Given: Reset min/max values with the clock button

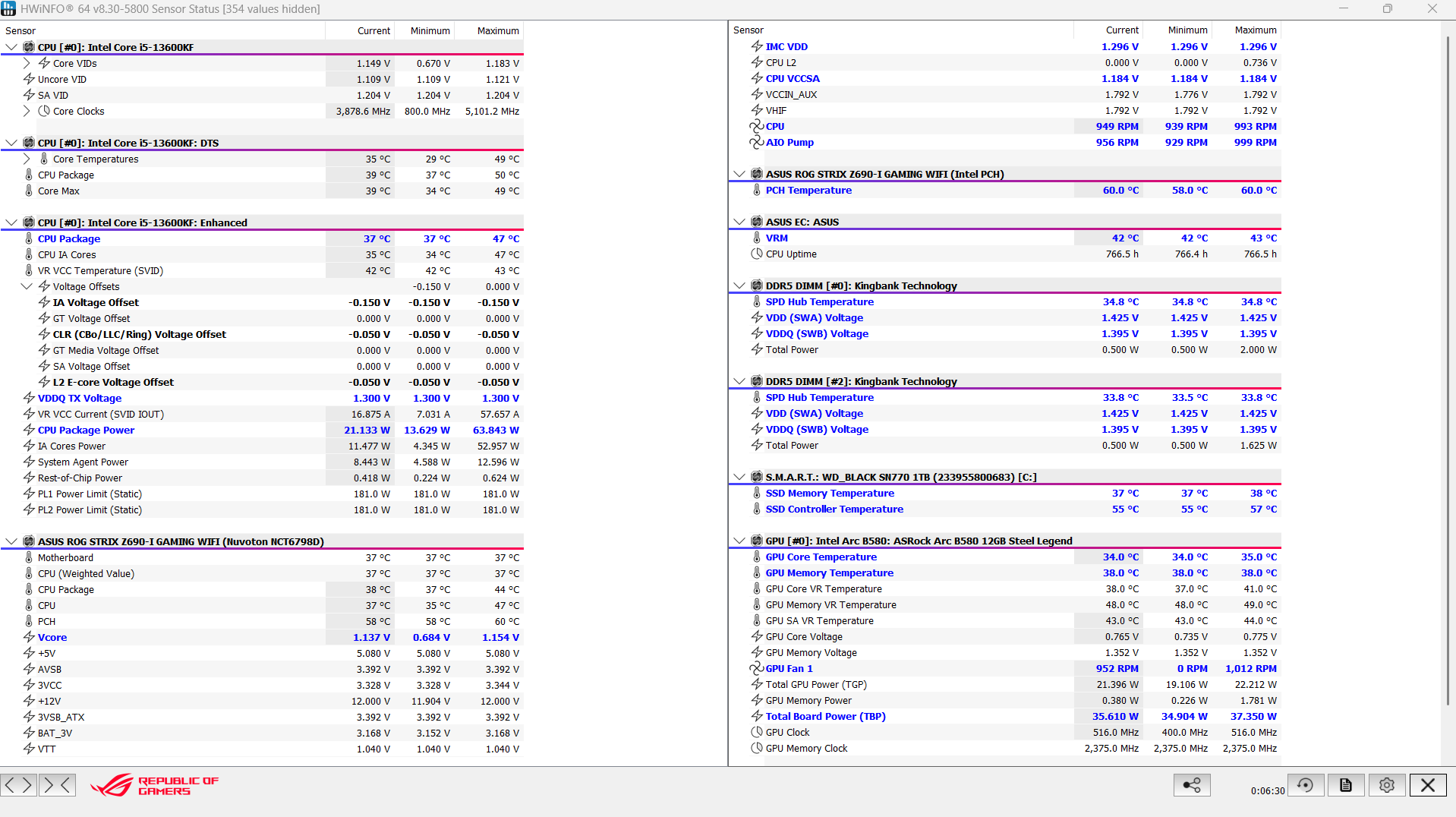Looking at the screenshot, I should coord(1305,785).
